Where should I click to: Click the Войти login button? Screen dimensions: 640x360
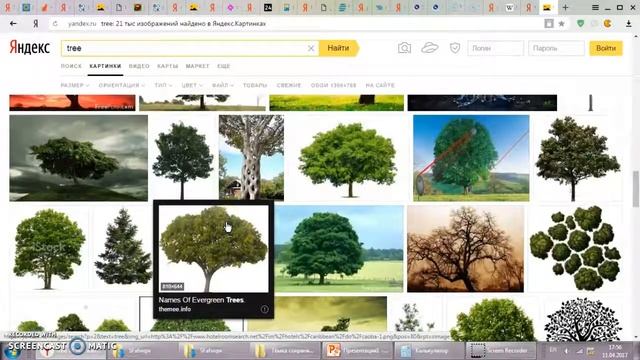pyautogui.click(x=606, y=48)
